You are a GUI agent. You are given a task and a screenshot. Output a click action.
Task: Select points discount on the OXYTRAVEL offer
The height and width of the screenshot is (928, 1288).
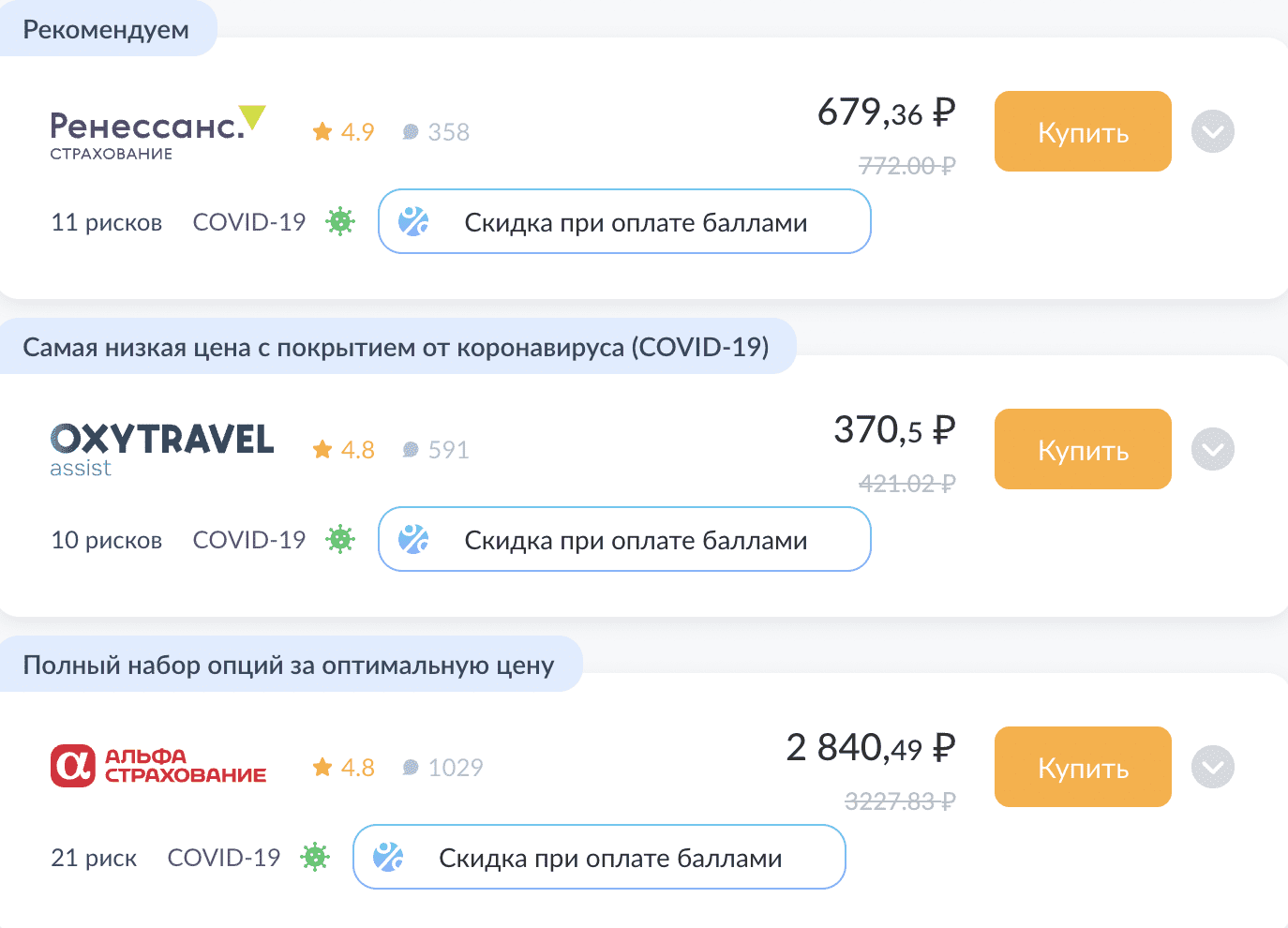[x=624, y=539]
